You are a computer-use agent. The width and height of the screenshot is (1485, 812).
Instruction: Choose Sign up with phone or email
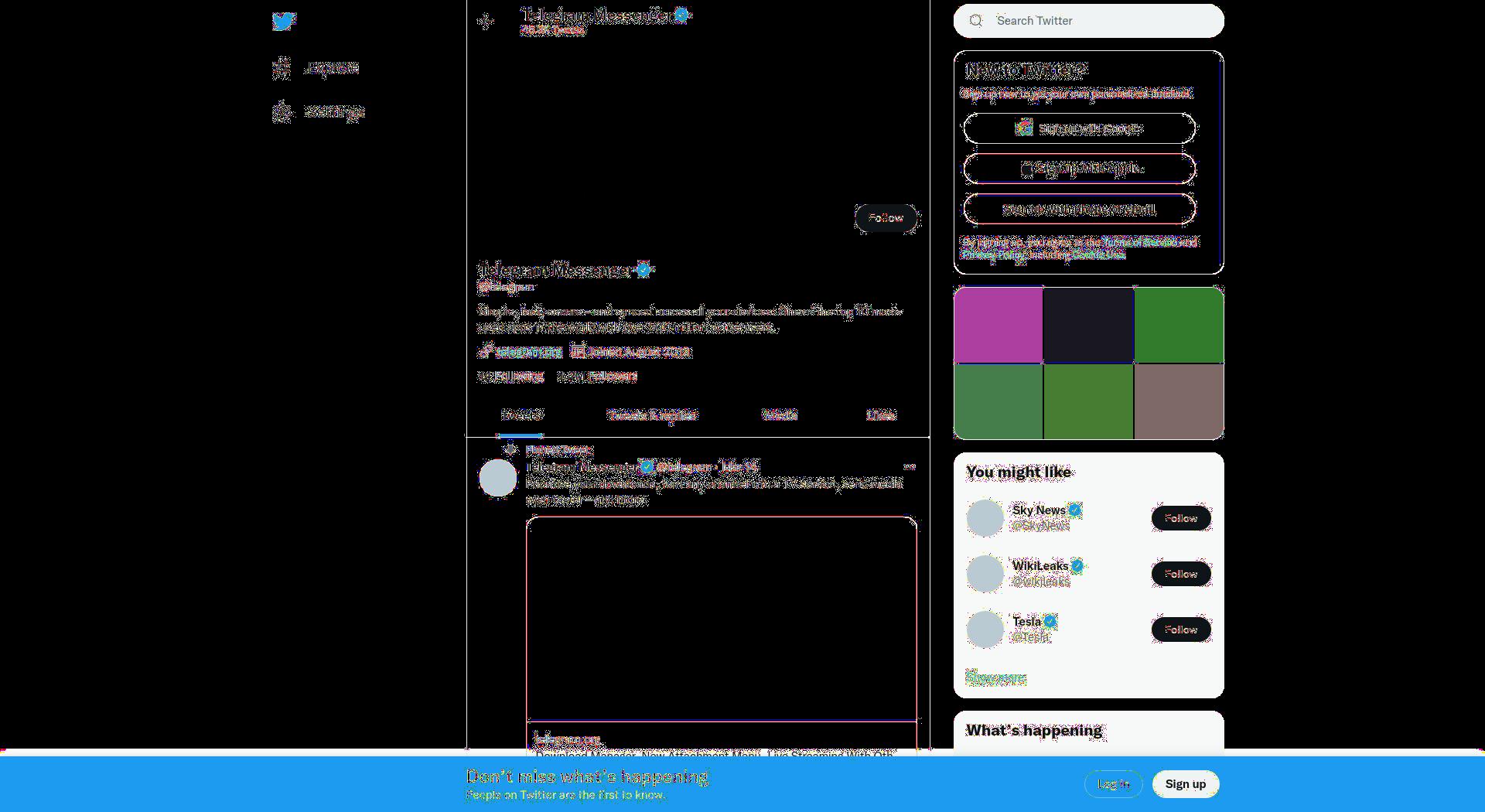pyautogui.click(x=1080, y=209)
